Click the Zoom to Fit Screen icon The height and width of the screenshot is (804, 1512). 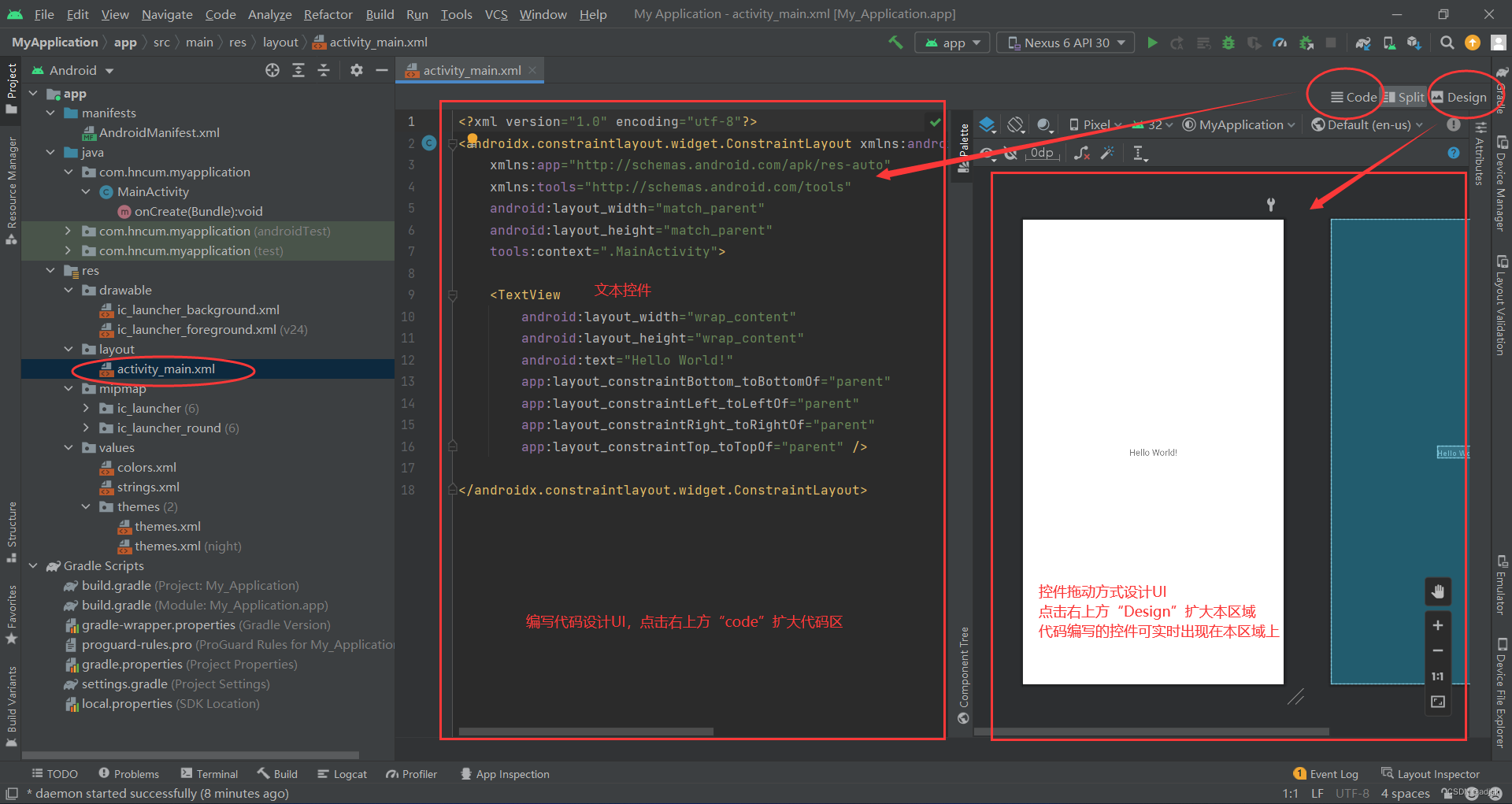point(1438,702)
